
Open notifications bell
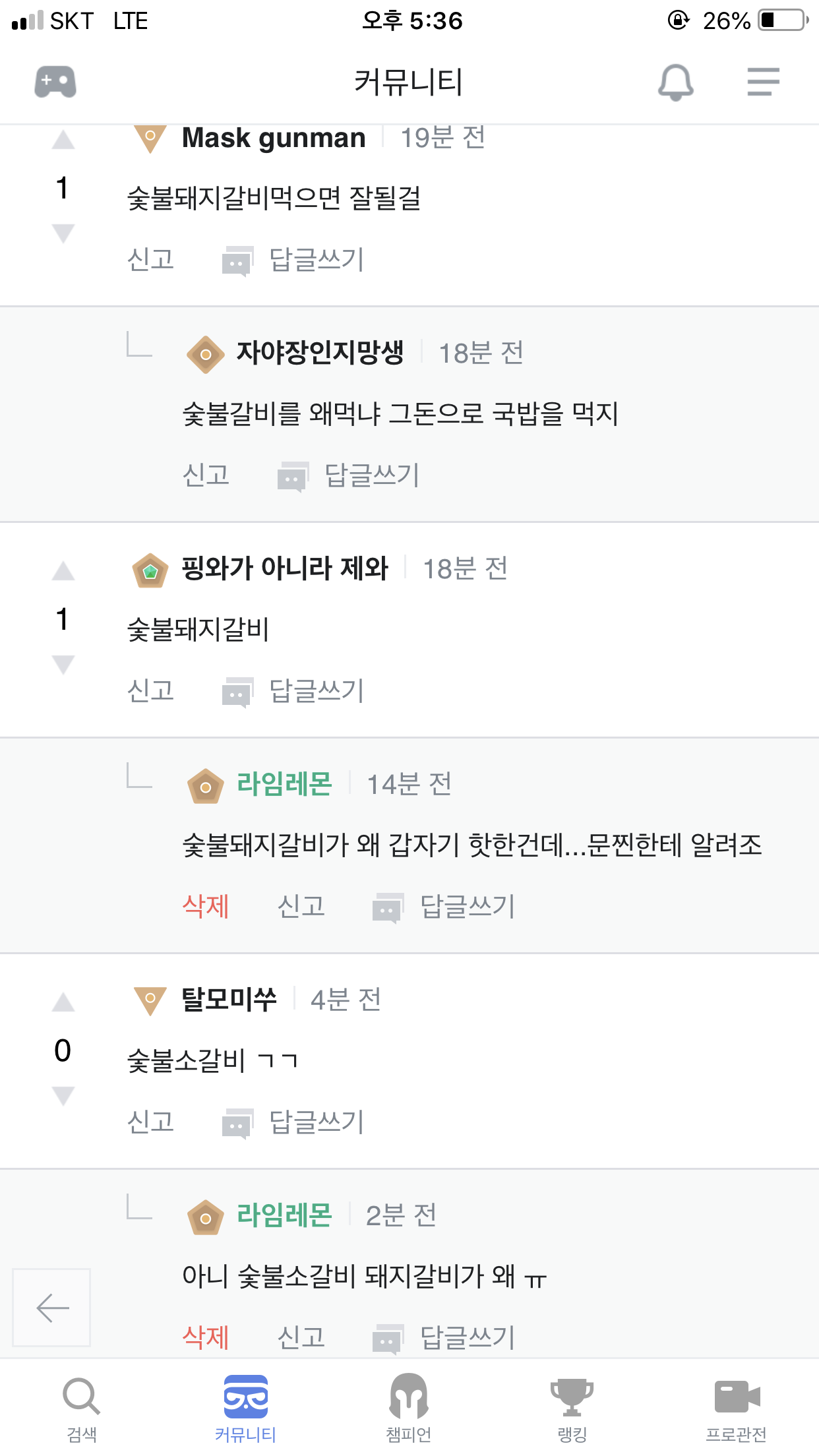675,82
